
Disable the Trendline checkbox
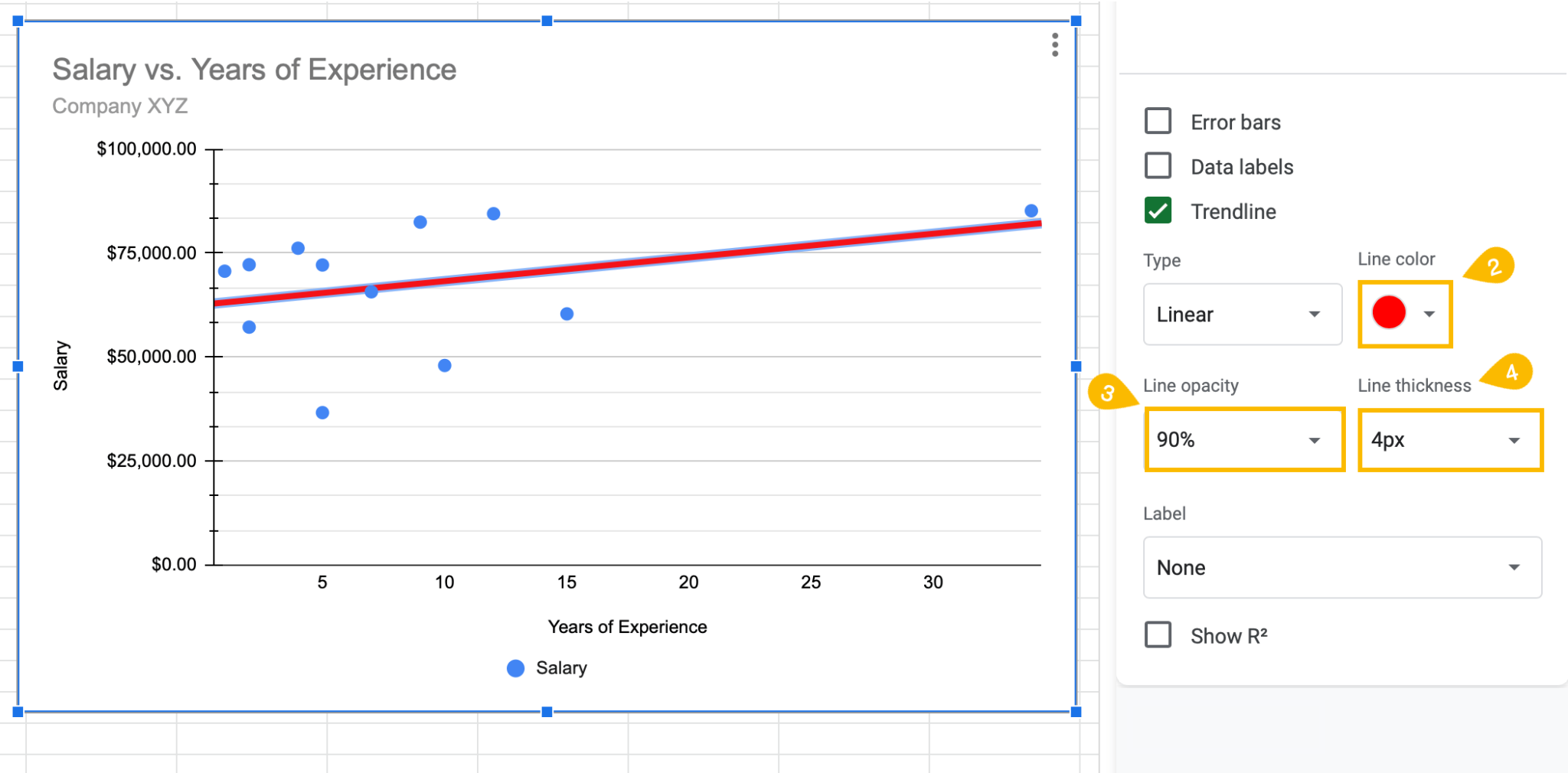click(1158, 211)
